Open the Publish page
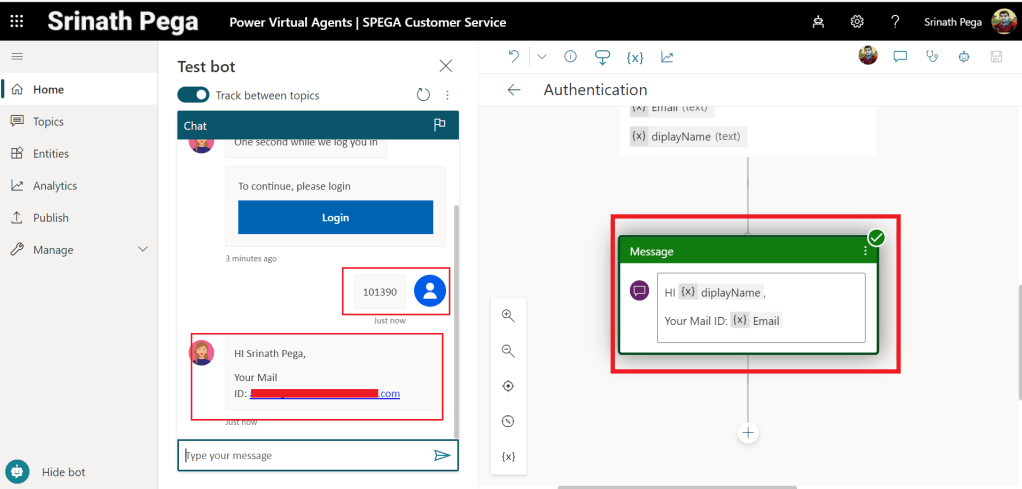1022x489 pixels. pos(50,217)
